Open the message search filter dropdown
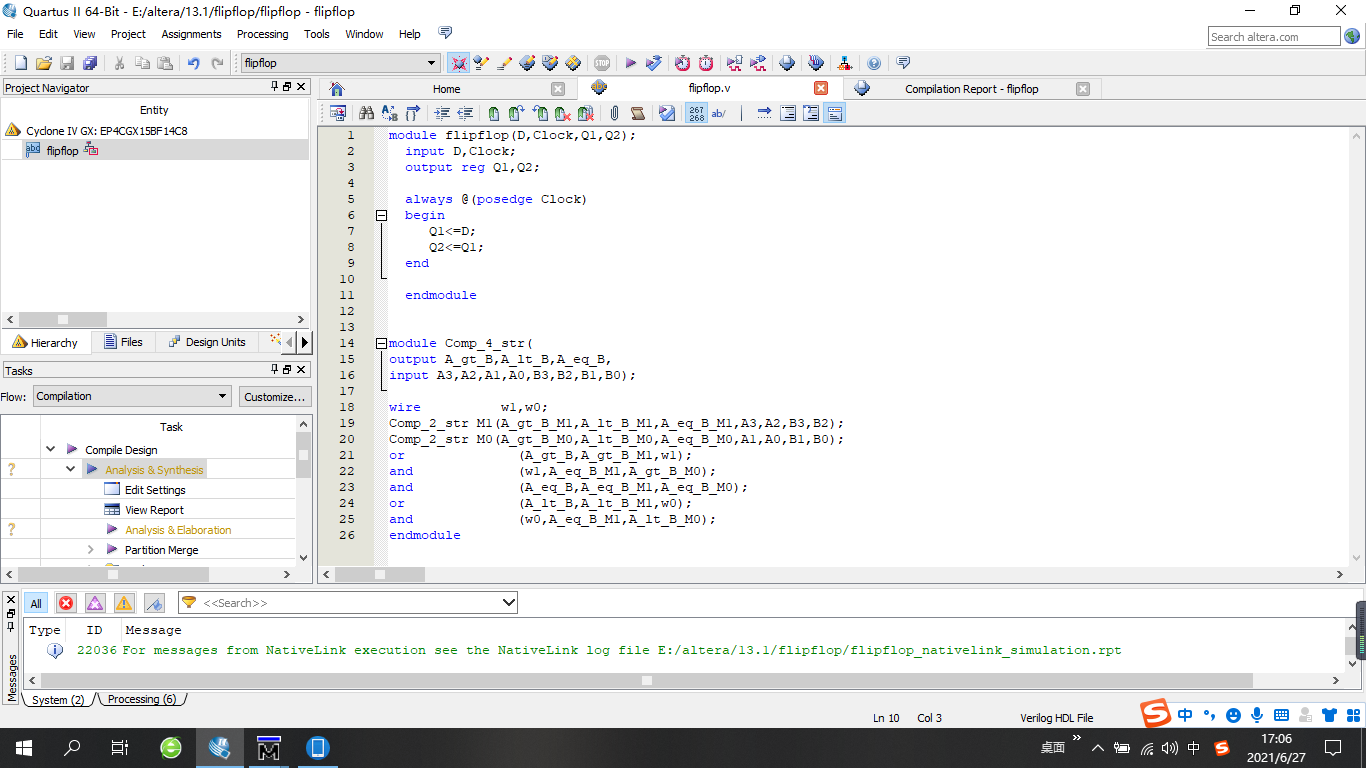 pos(508,603)
